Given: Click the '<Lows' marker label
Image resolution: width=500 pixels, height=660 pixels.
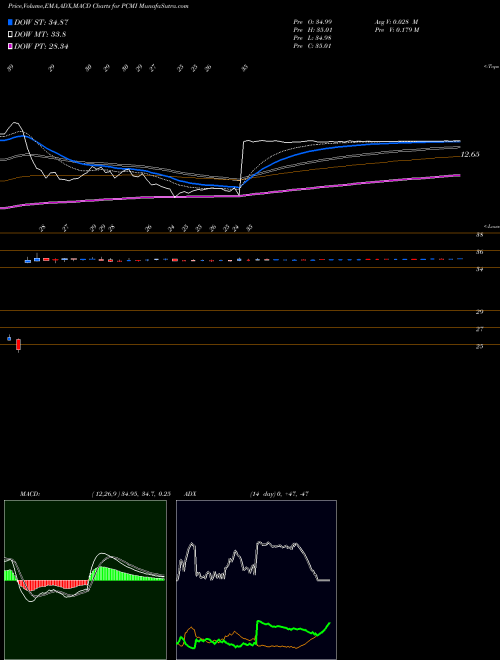Looking at the screenshot, I should [x=492, y=226].
